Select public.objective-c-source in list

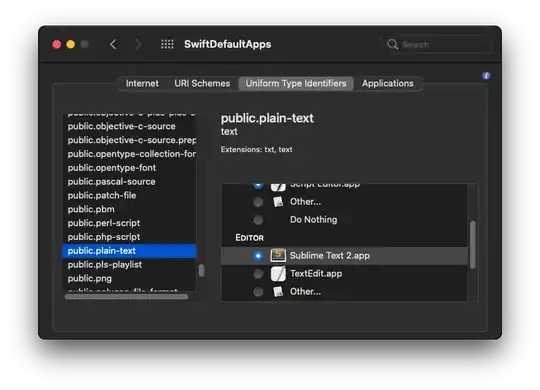coord(129,126)
